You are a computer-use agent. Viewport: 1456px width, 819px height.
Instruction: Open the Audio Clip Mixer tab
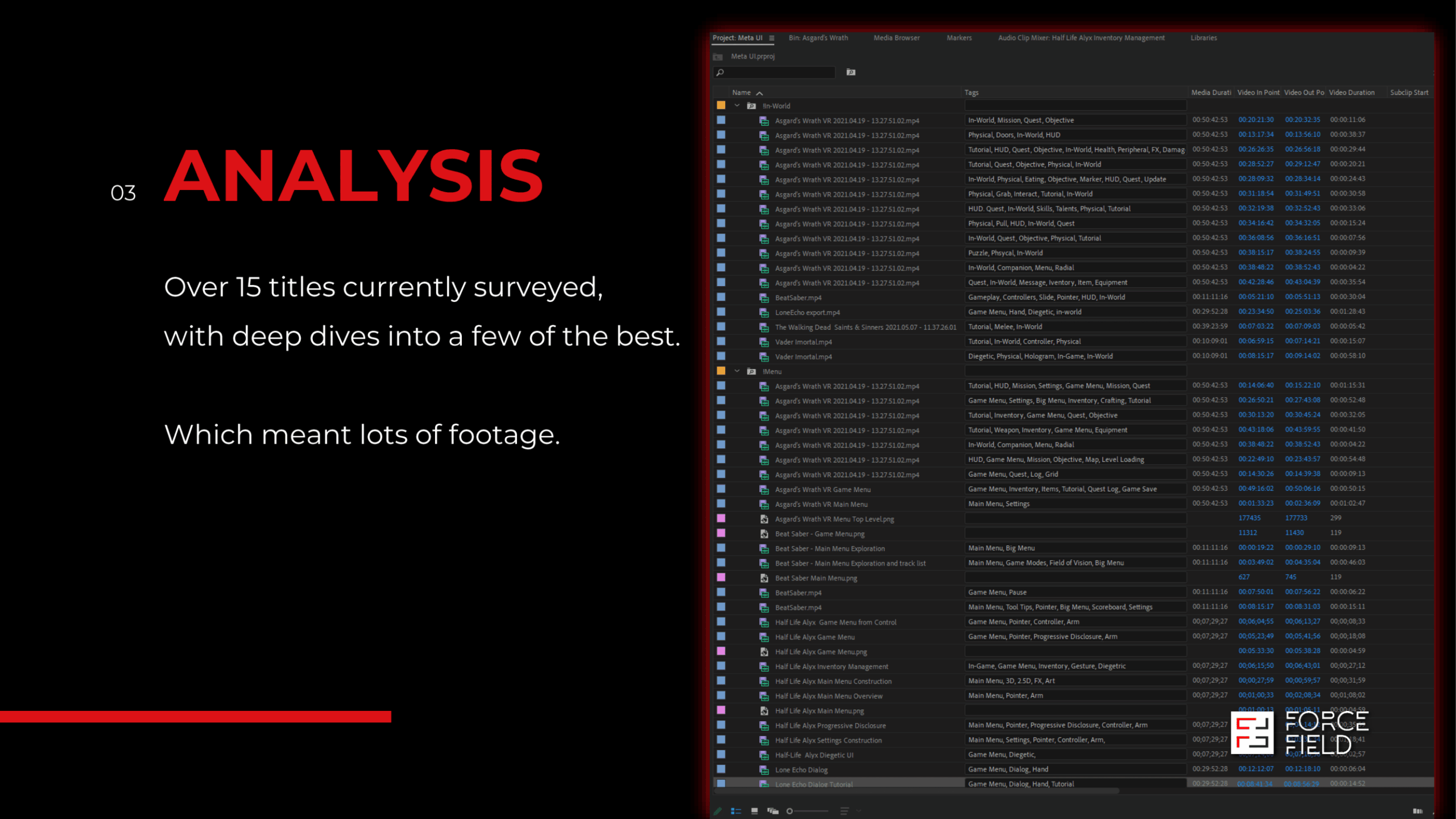tap(1081, 38)
